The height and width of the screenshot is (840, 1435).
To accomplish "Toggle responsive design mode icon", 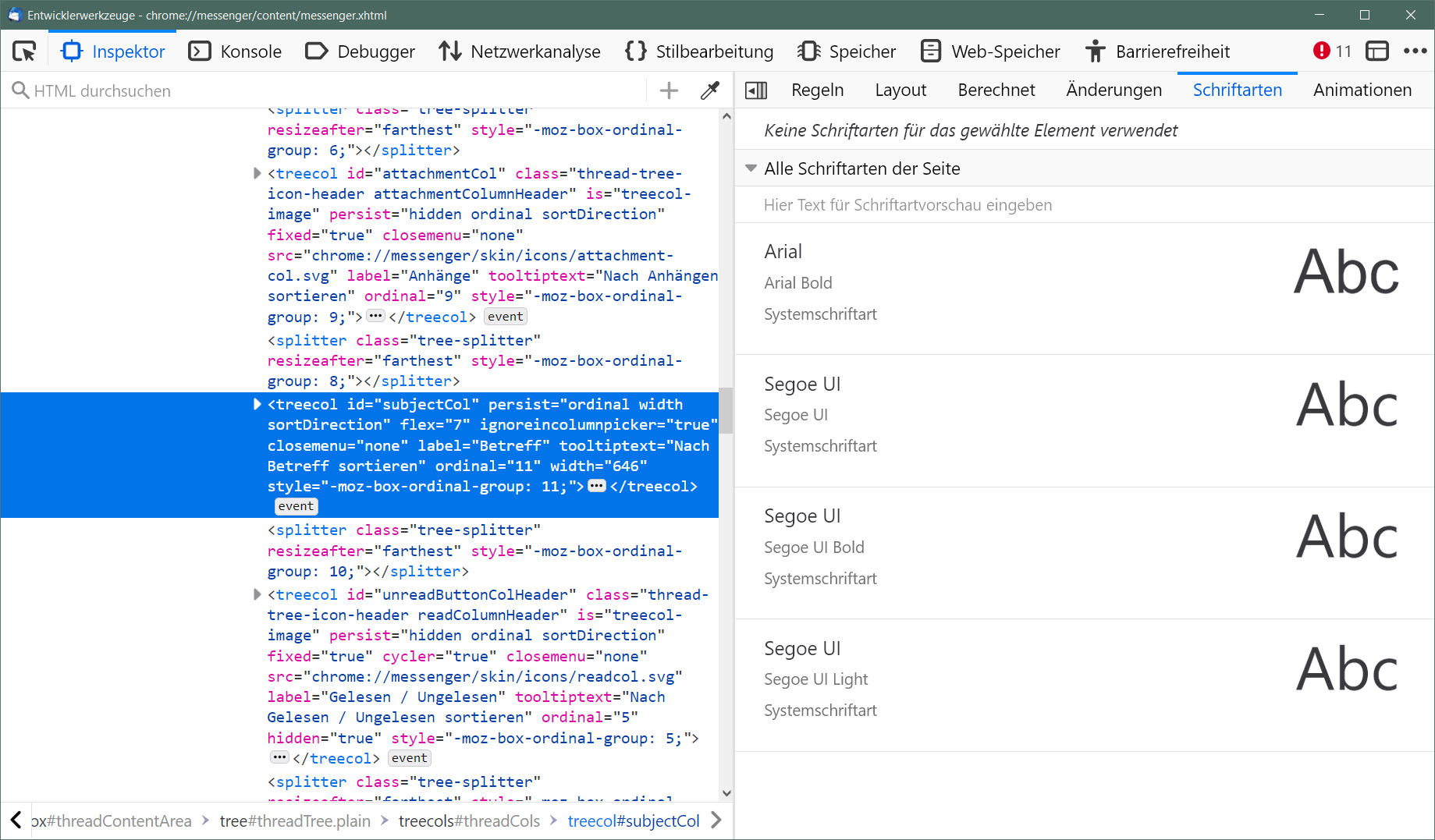I will click(x=1376, y=51).
